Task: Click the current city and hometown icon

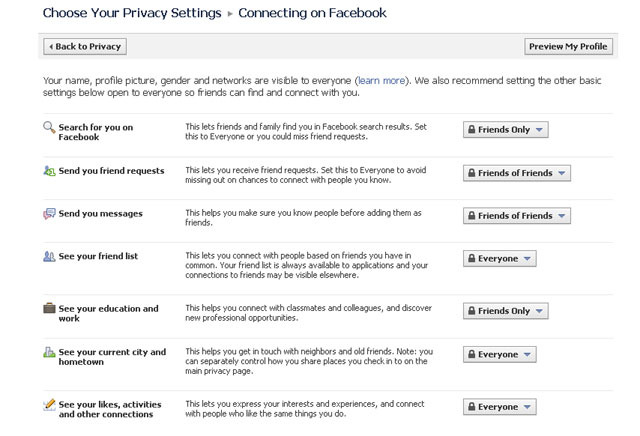Action: pyautogui.click(x=49, y=352)
